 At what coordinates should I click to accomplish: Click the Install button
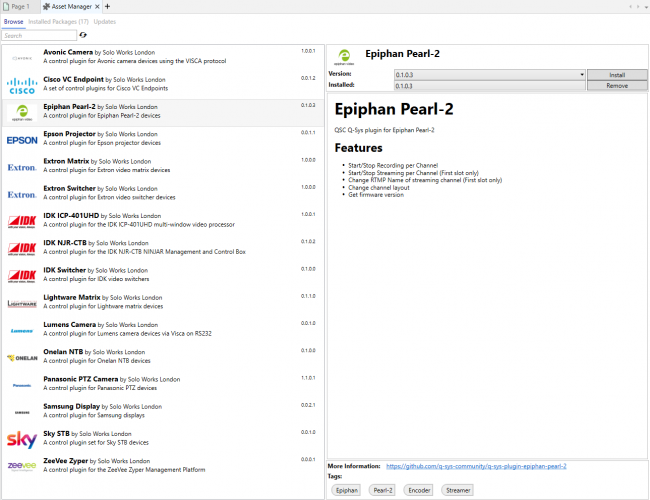click(x=617, y=75)
